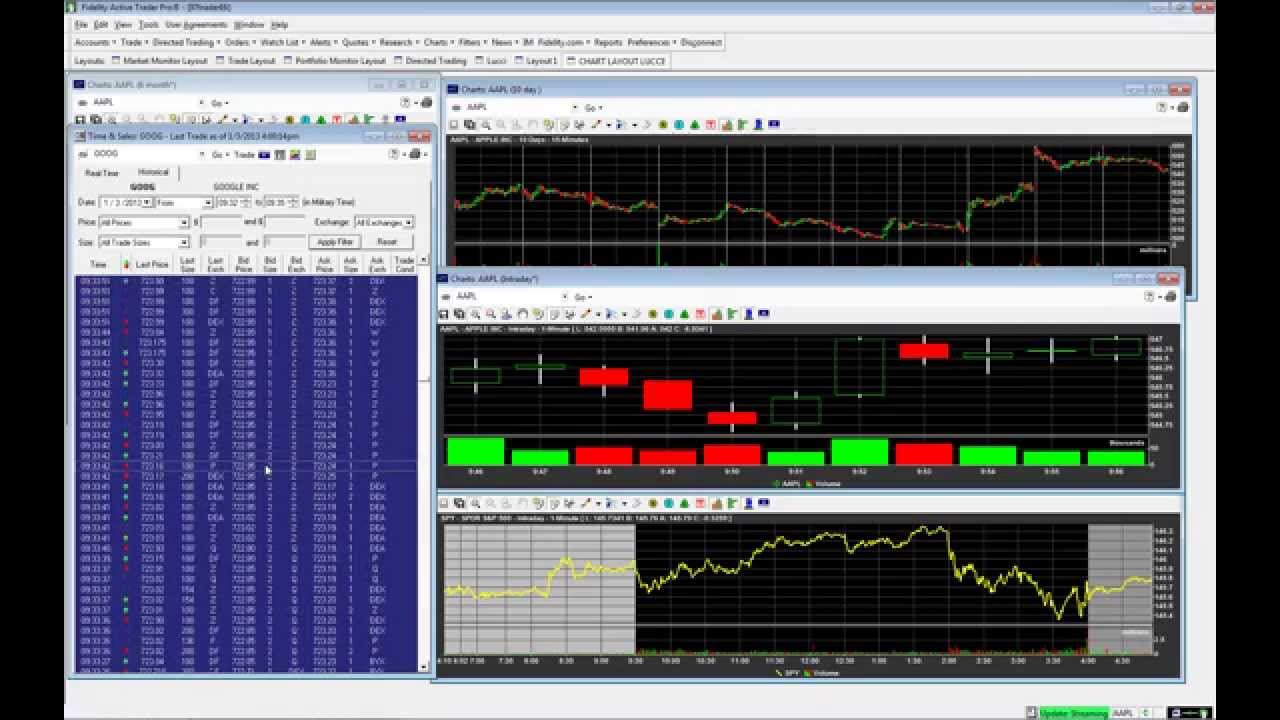Screen dimensions: 1280x720
Task: Open the File menu
Action: point(81,24)
